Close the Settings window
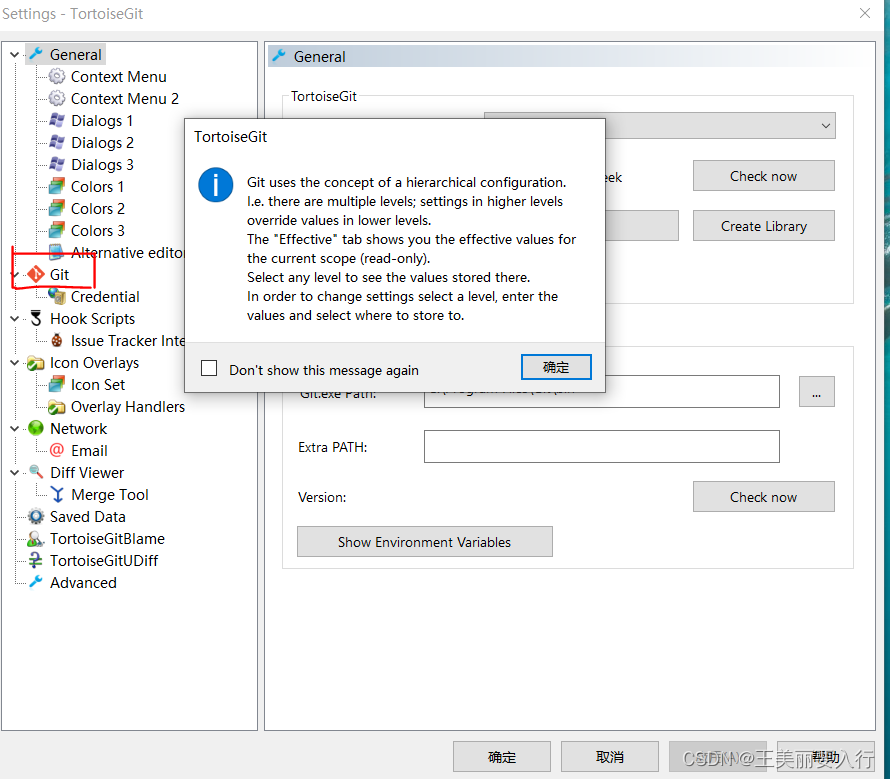The image size is (890, 779). [864, 13]
